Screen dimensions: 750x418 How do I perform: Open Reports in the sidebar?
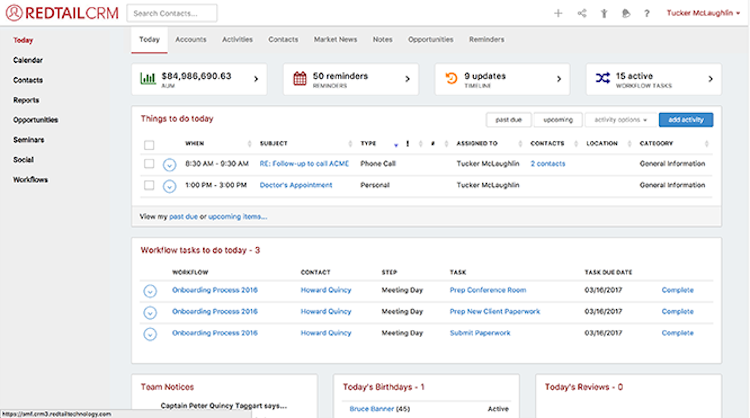click(26, 100)
